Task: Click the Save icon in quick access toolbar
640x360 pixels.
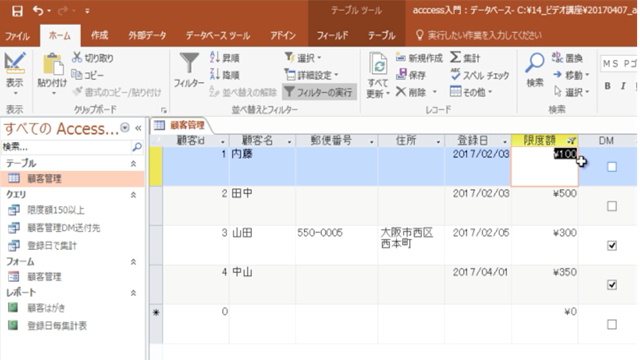Action: [17, 11]
